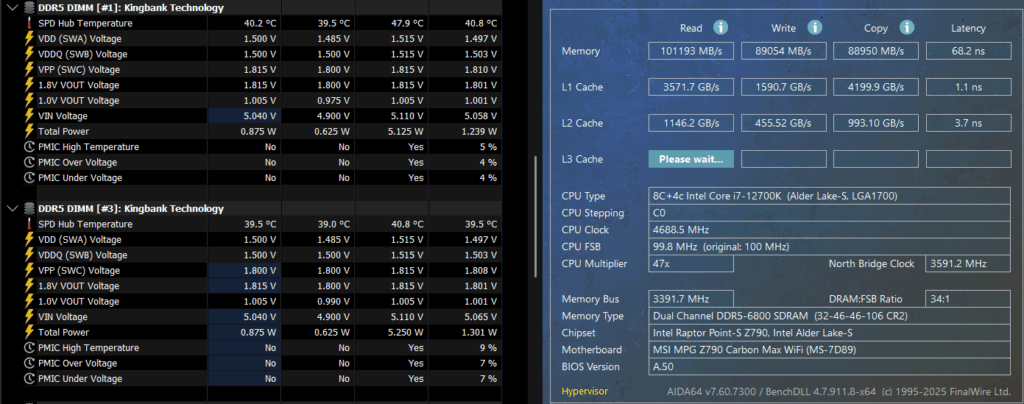
Task: Select DIMM #1 SPD Hub Temperature 47.9 °C maximum
Action: (393, 23)
